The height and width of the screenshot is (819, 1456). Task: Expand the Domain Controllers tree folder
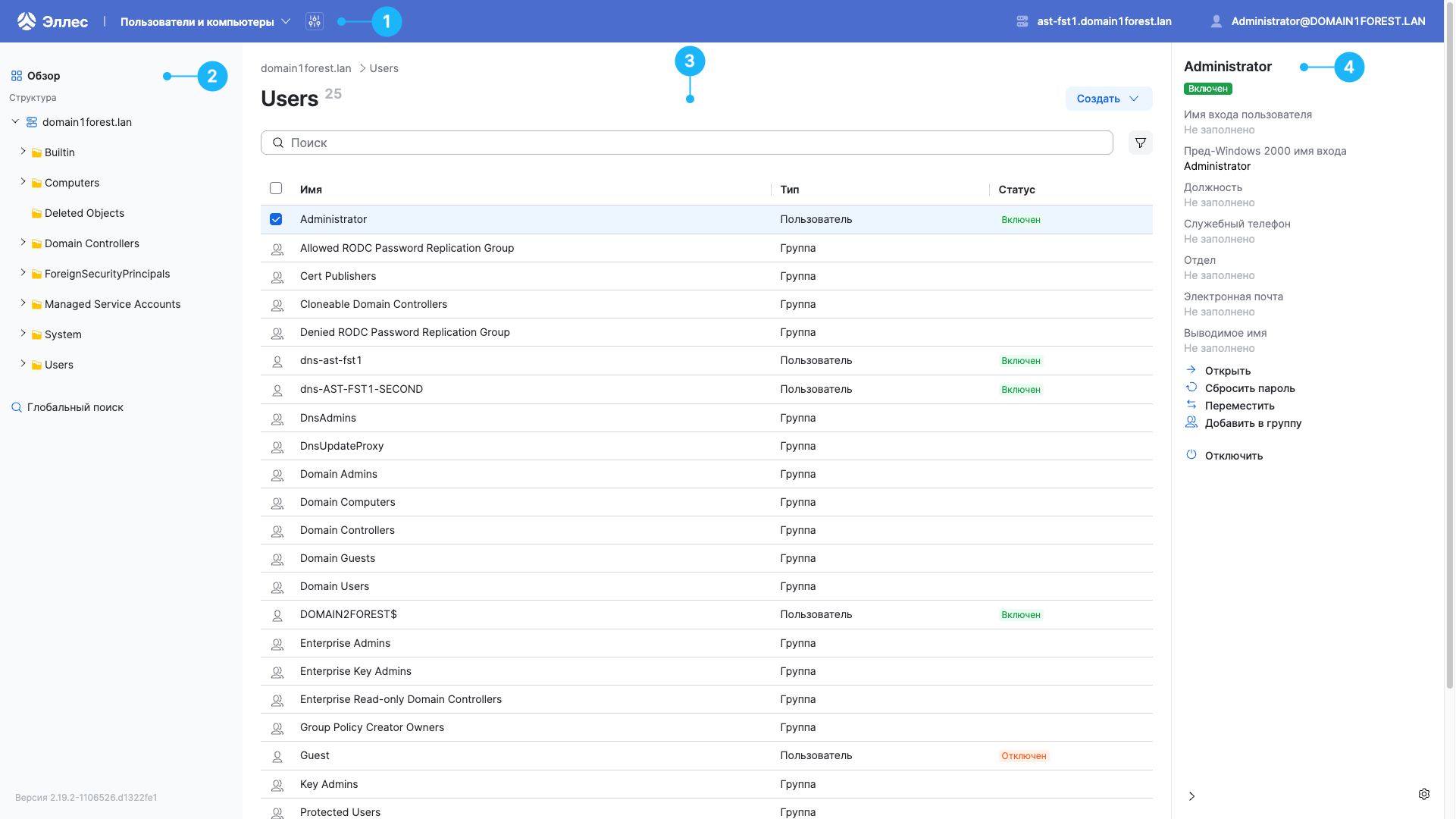(23, 243)
